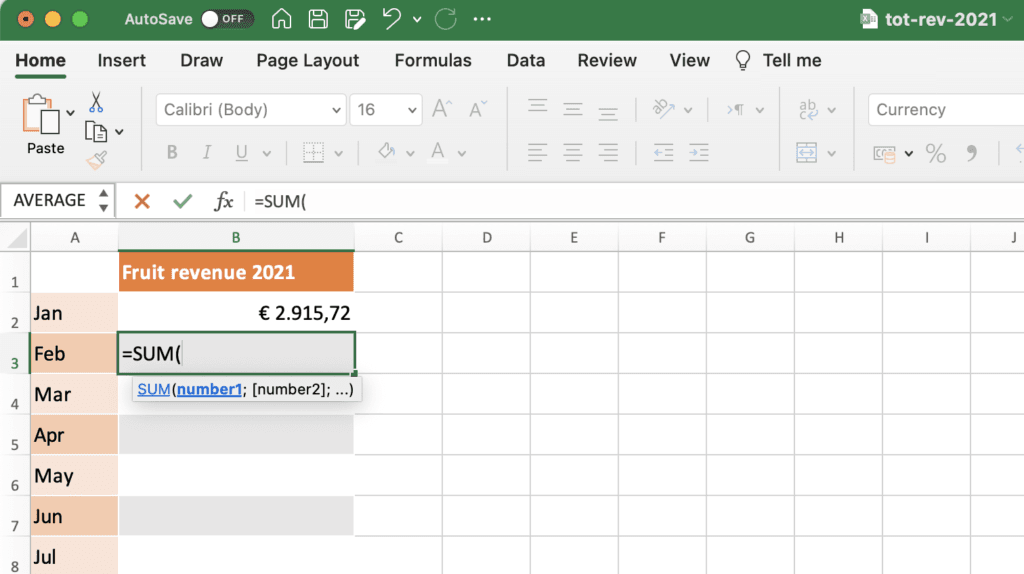Click the SUM function help link
This screenshot has width=1024, height=574.
point(154,389)
